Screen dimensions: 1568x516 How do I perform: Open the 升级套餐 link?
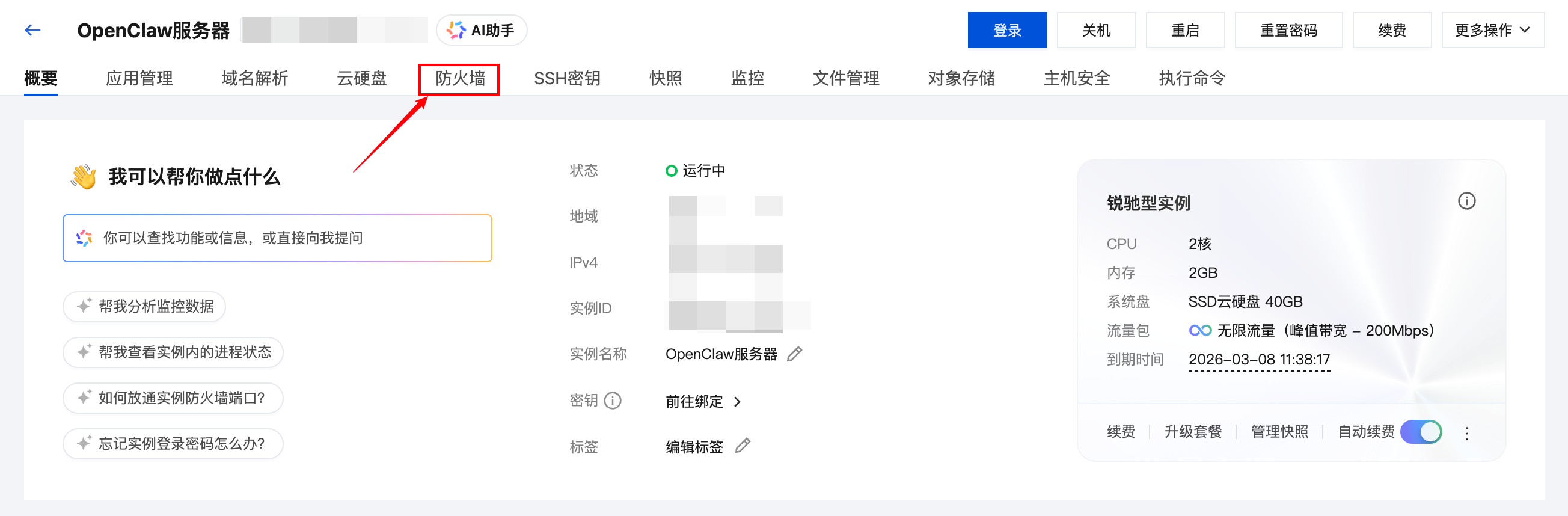1193,432
